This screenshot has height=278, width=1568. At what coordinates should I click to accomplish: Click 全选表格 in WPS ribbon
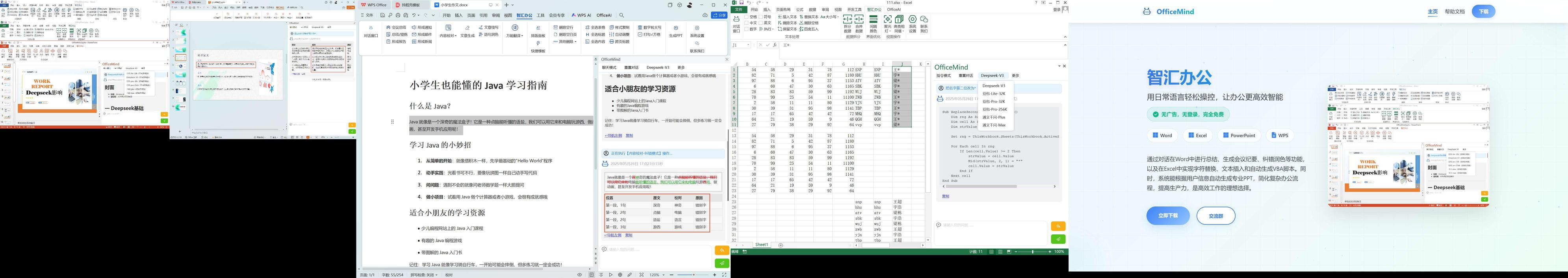tap(595, 28)
